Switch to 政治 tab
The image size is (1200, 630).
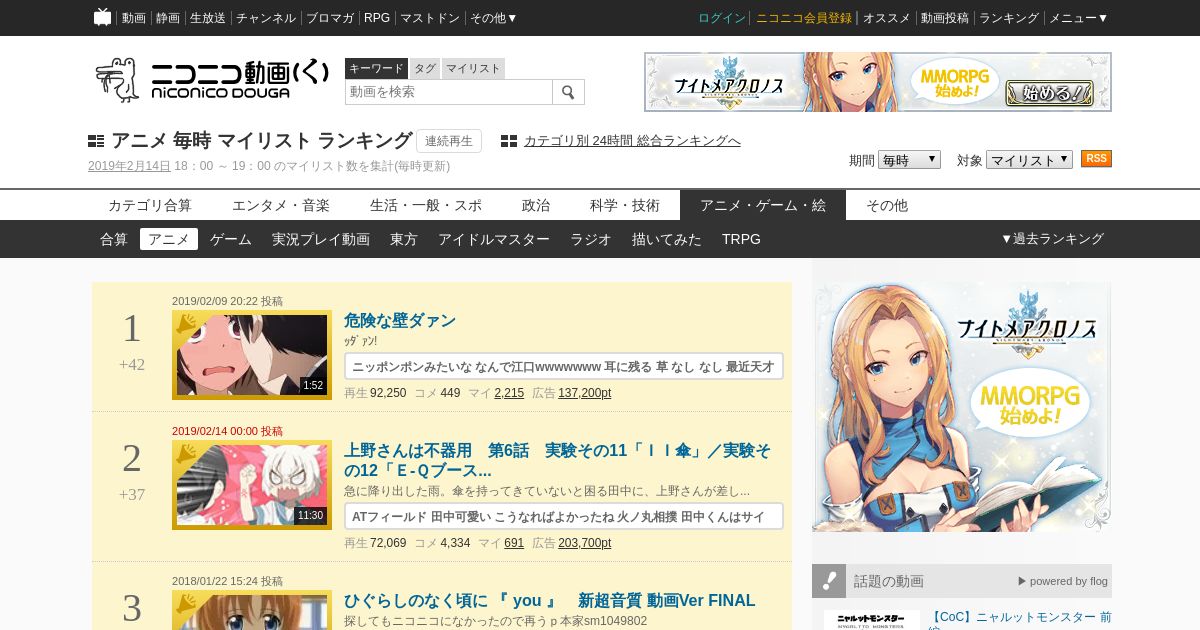tap(536, 205)
